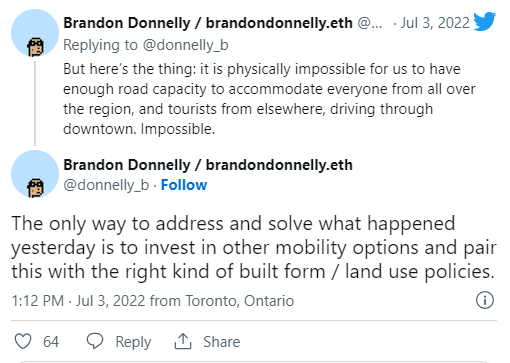This screenshot has height=363, width=510.
Task: Follow @donnelly_b via Follow link
Action: pos(184,185)
